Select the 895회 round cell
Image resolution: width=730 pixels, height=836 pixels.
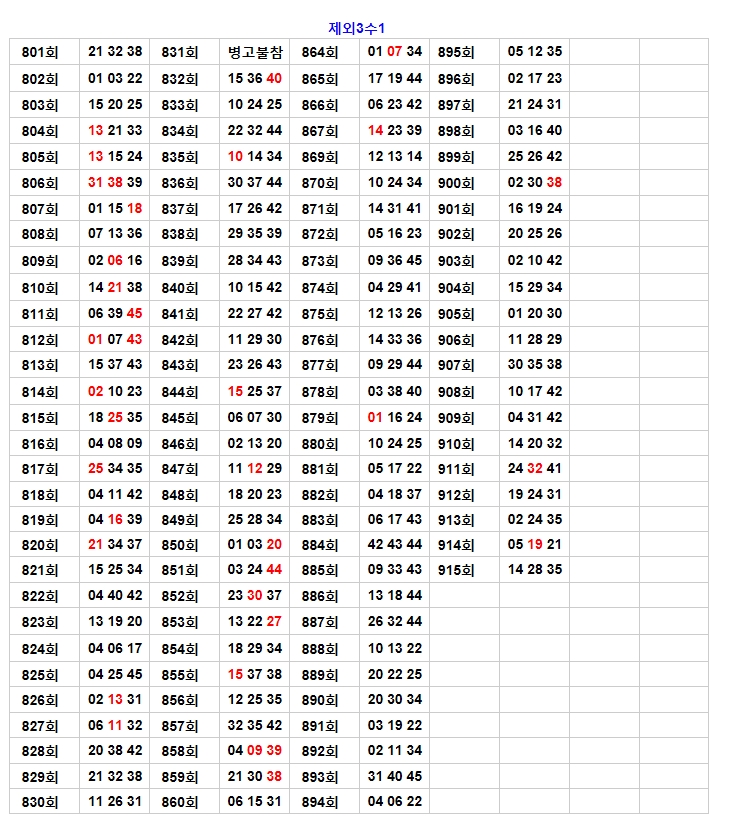[456, 52]
